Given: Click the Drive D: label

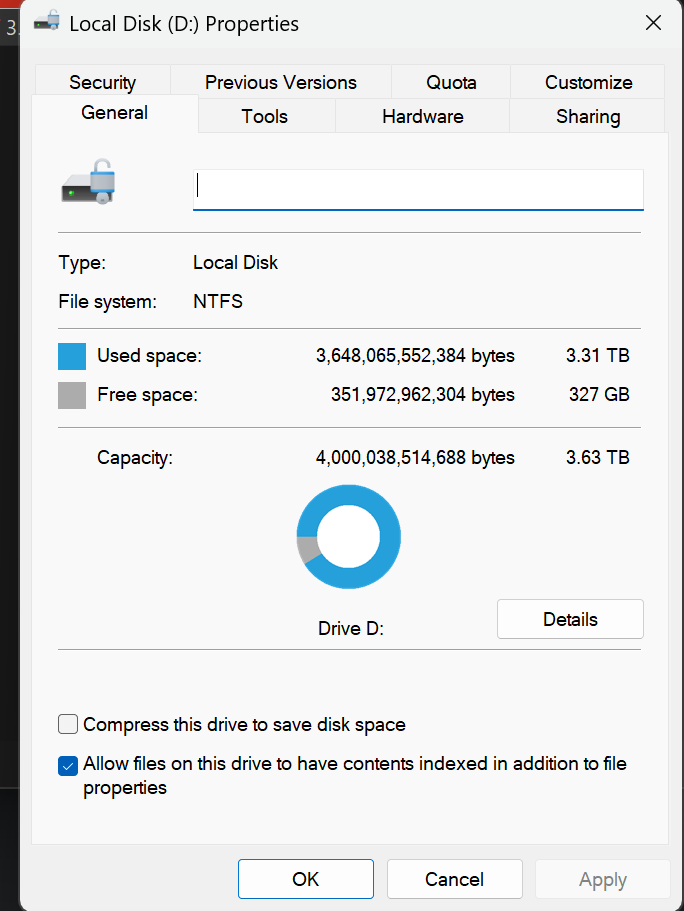Looking at the screenshot, I should pyautogui.click(x=351, y=629).
